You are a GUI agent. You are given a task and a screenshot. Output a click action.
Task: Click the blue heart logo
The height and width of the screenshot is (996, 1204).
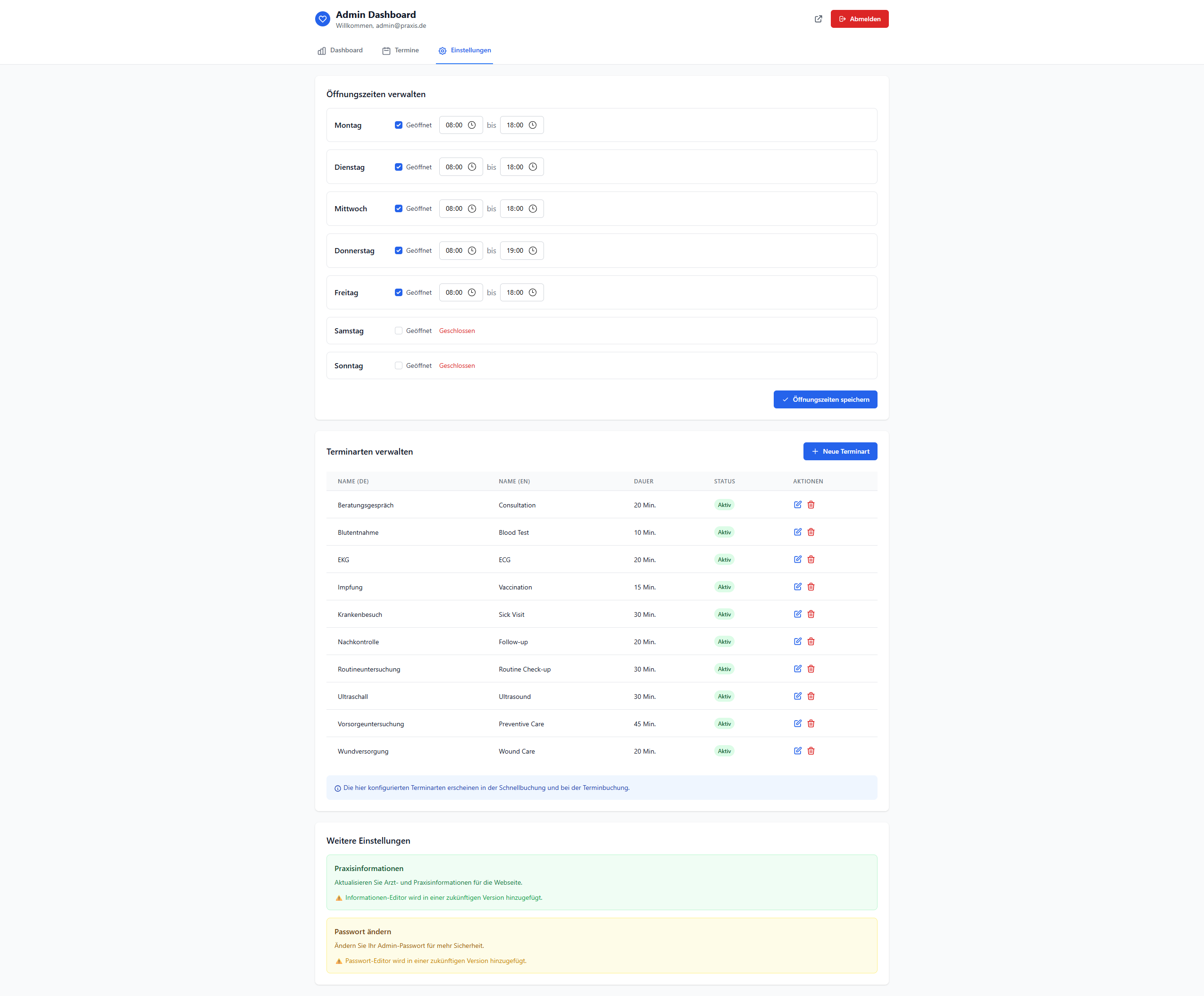coord(322,19)
